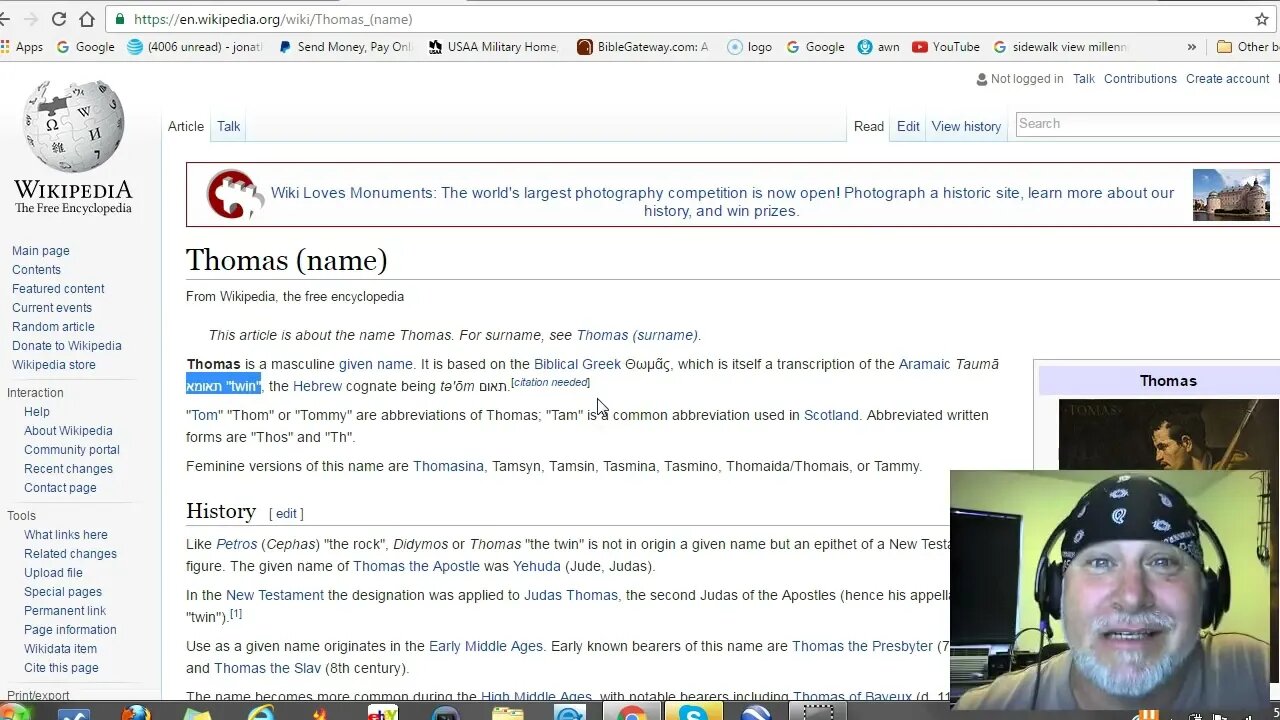Follow the Thomas (surname) link
1280x720 pixels.
[x=637, y=335]
